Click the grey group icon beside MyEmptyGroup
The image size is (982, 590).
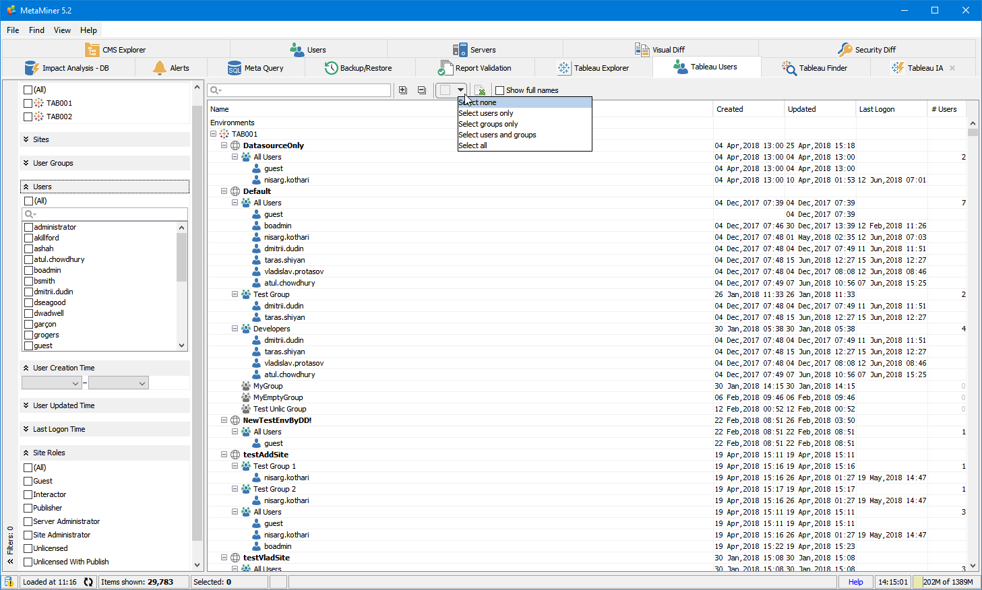[x=246, y=397]
